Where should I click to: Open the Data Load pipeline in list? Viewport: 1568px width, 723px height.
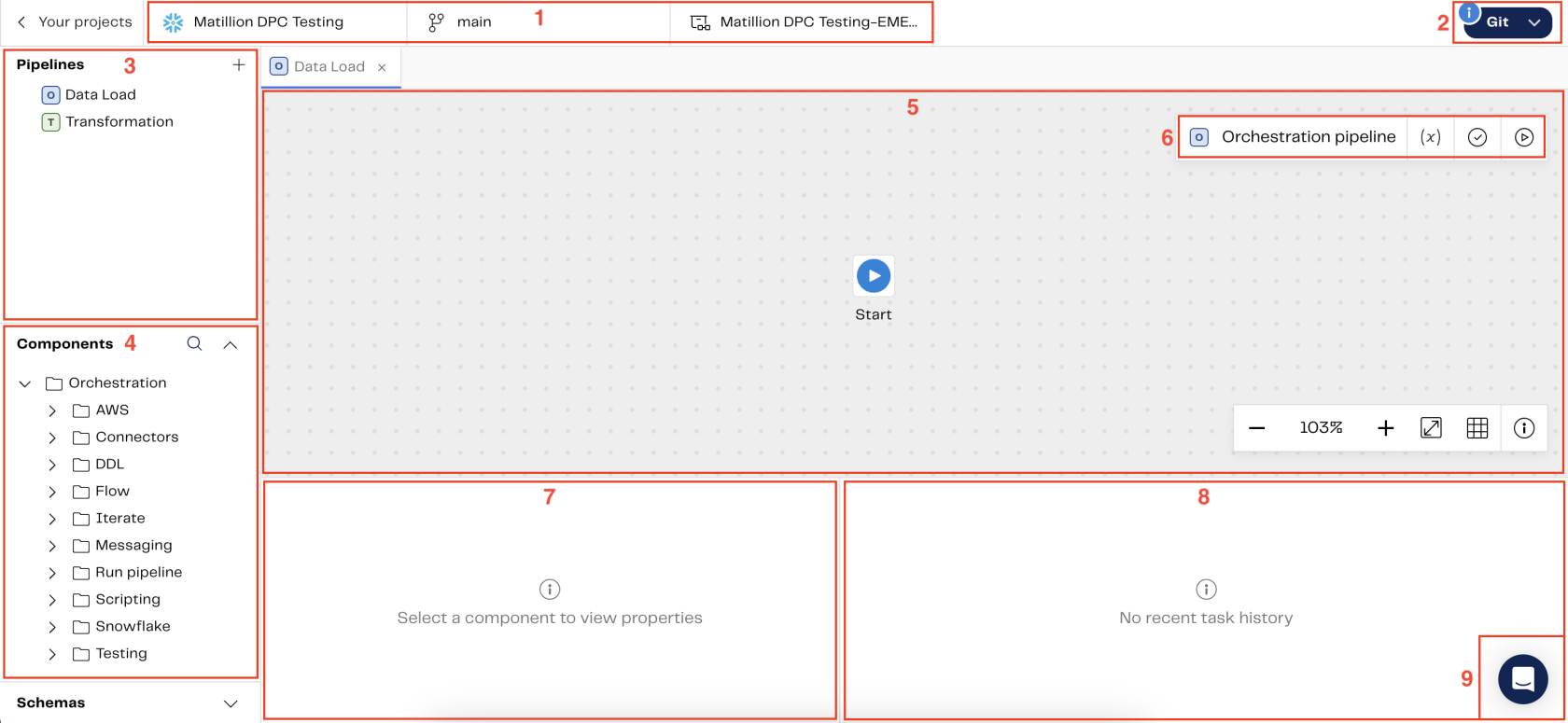coord(101,94)
